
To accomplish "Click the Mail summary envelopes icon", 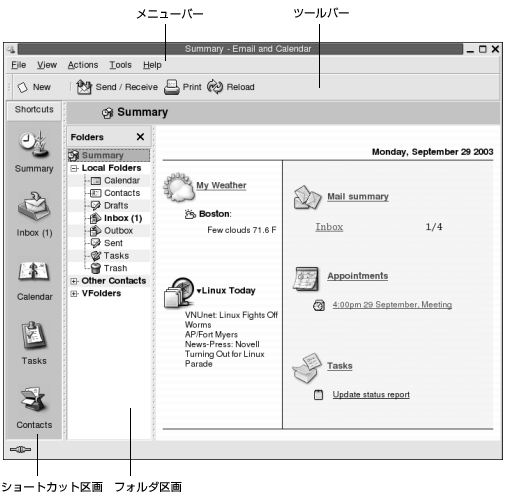I will coord(307,197).
